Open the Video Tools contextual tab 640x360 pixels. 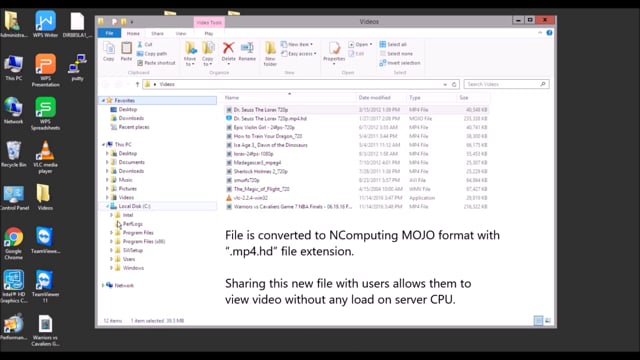point(209,22)
